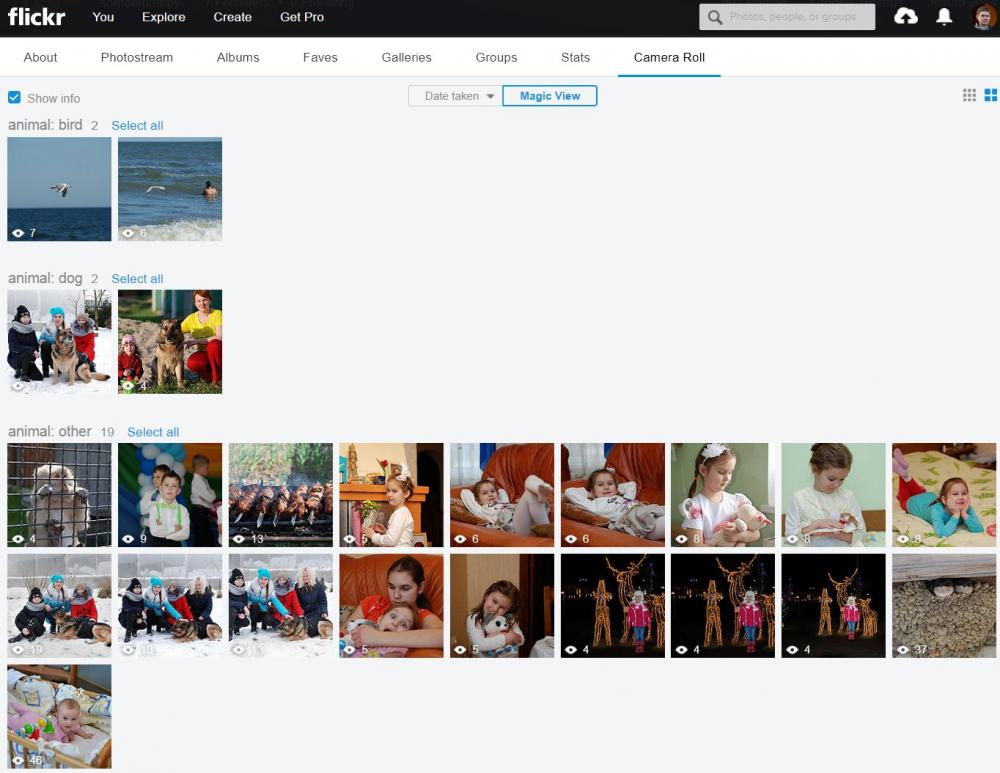The height and width of the screenshot is (773, 1000).
Task: Open the grilled skewers photo with 13 views
Action: 281,495
